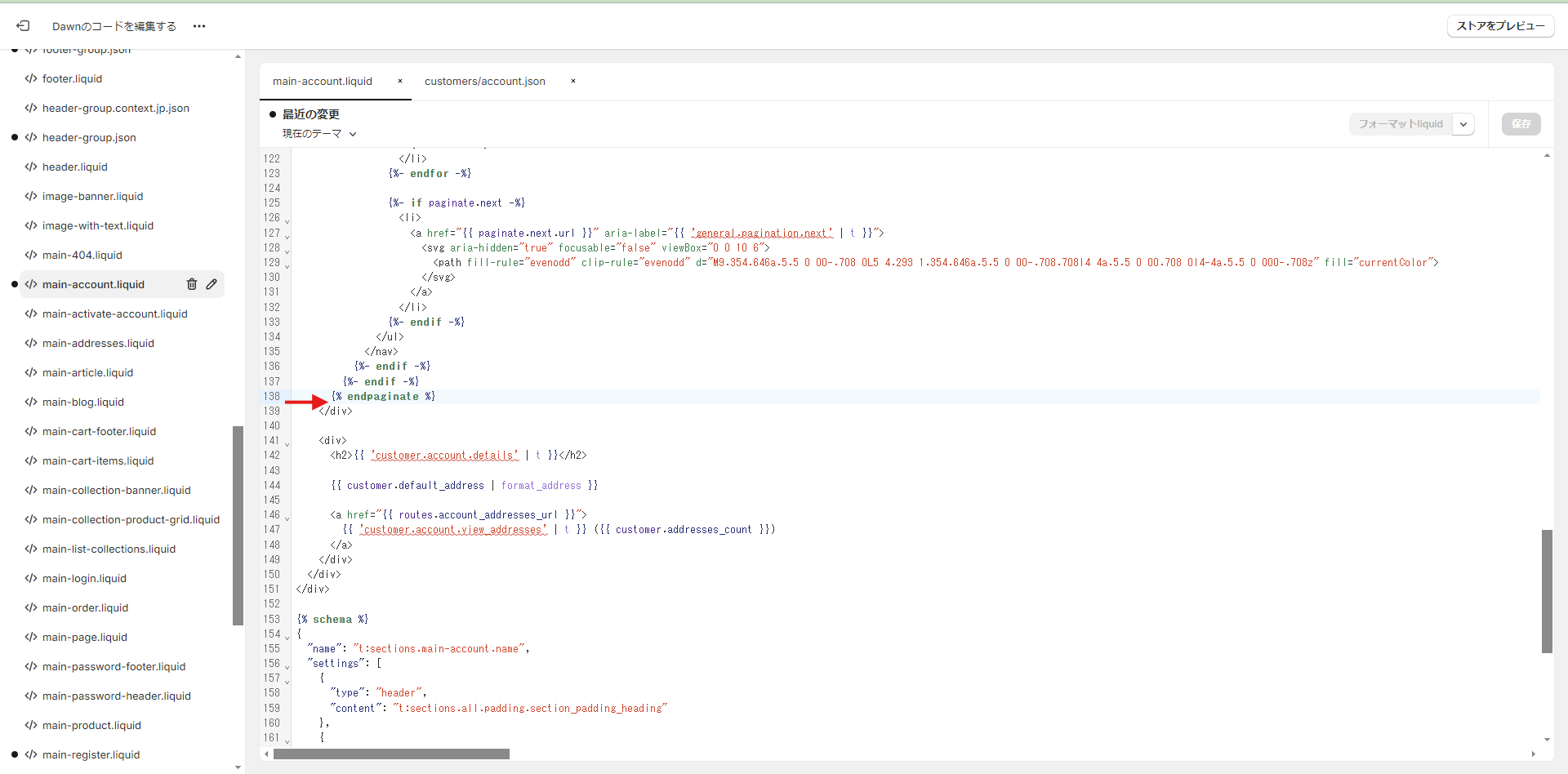Click code icon beside main-404.liquid
This screenshot has height=774, width=1568.
[x=31, y=255]
